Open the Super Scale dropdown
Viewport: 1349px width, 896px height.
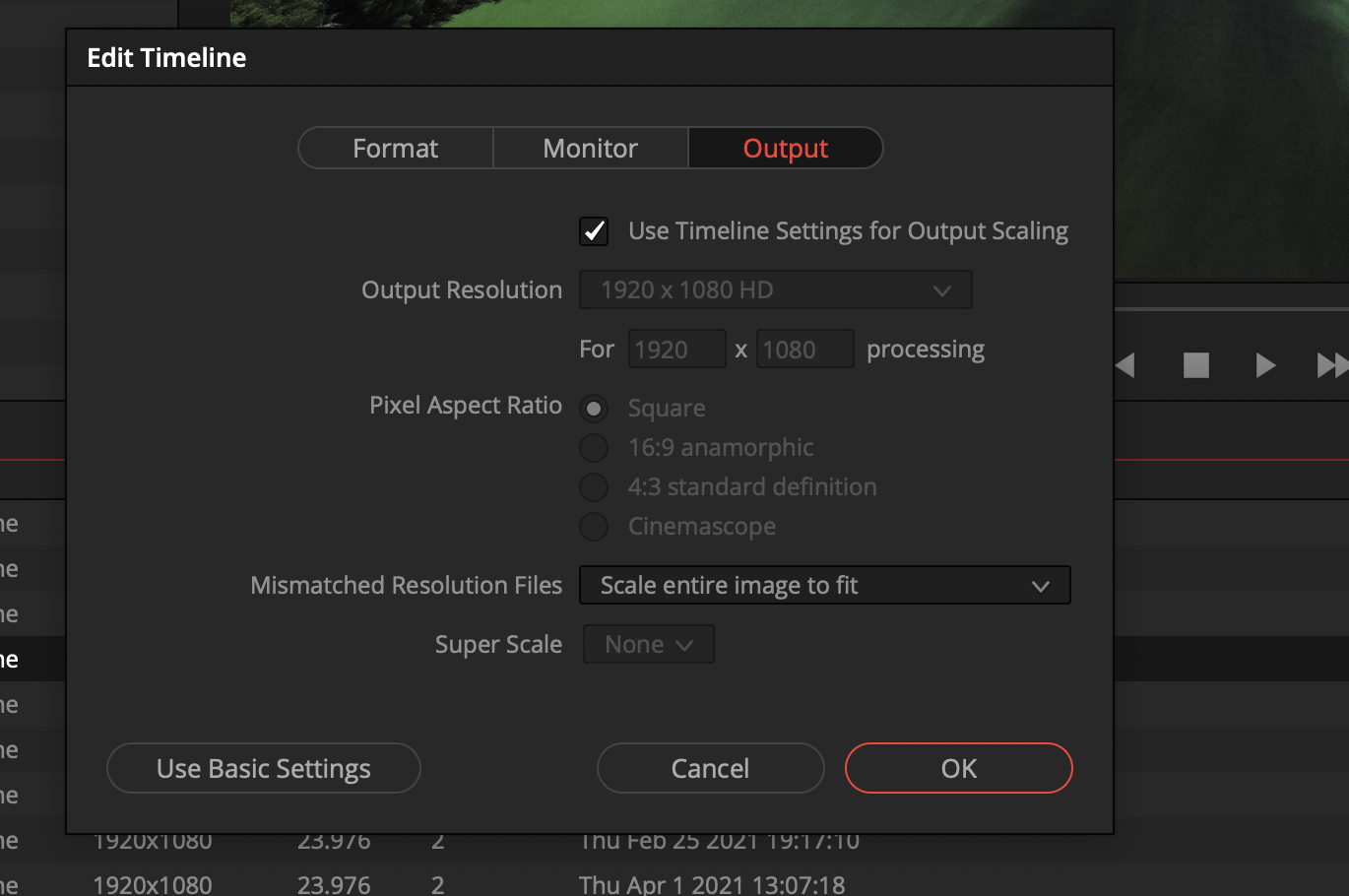(649, 644)
